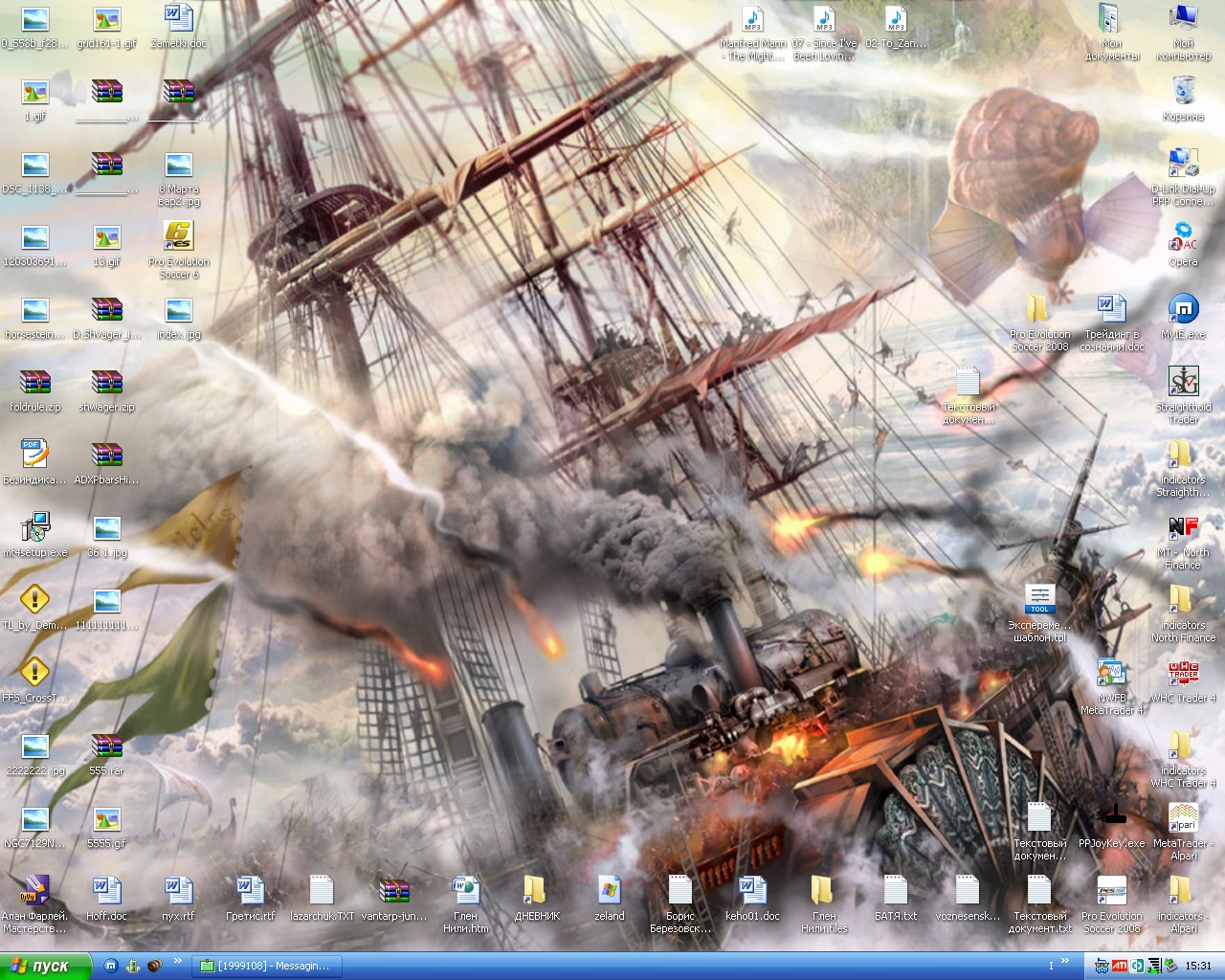Open the Recycle Bin (Корзина)
Viewport: 1225px width, 980px height.
pos(1183,93)
